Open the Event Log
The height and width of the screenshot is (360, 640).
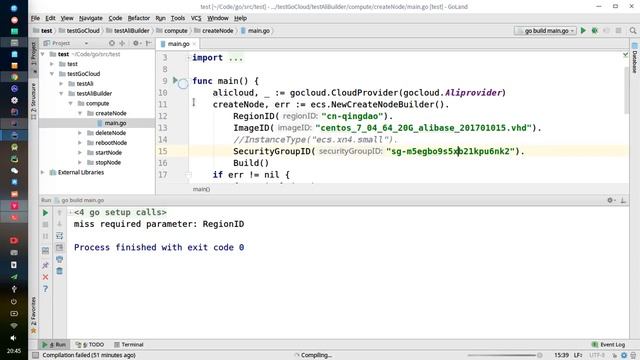tap(609, 344)
